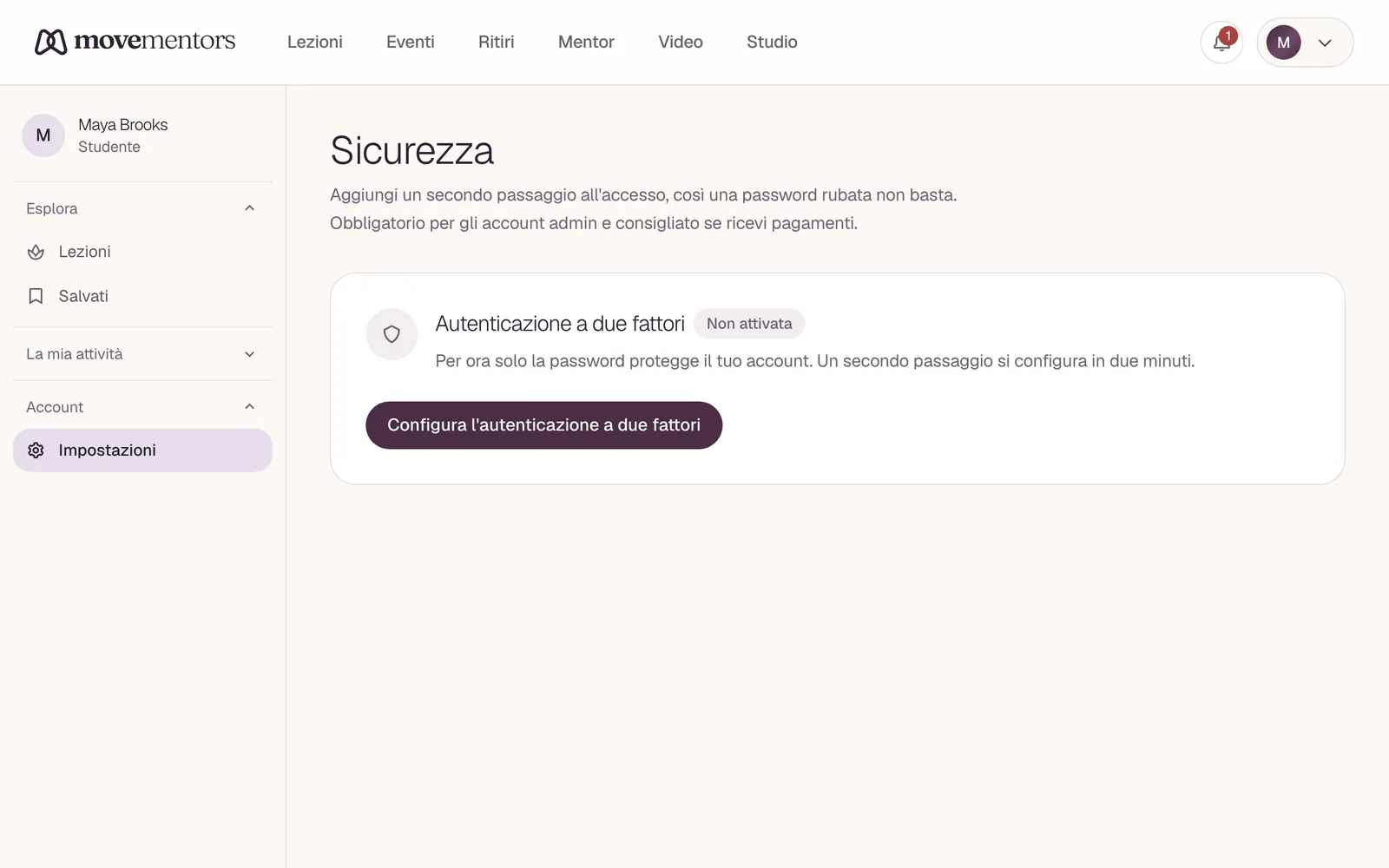Click the Non attivata status badge
1389x868 pixels.
[749, 324]
